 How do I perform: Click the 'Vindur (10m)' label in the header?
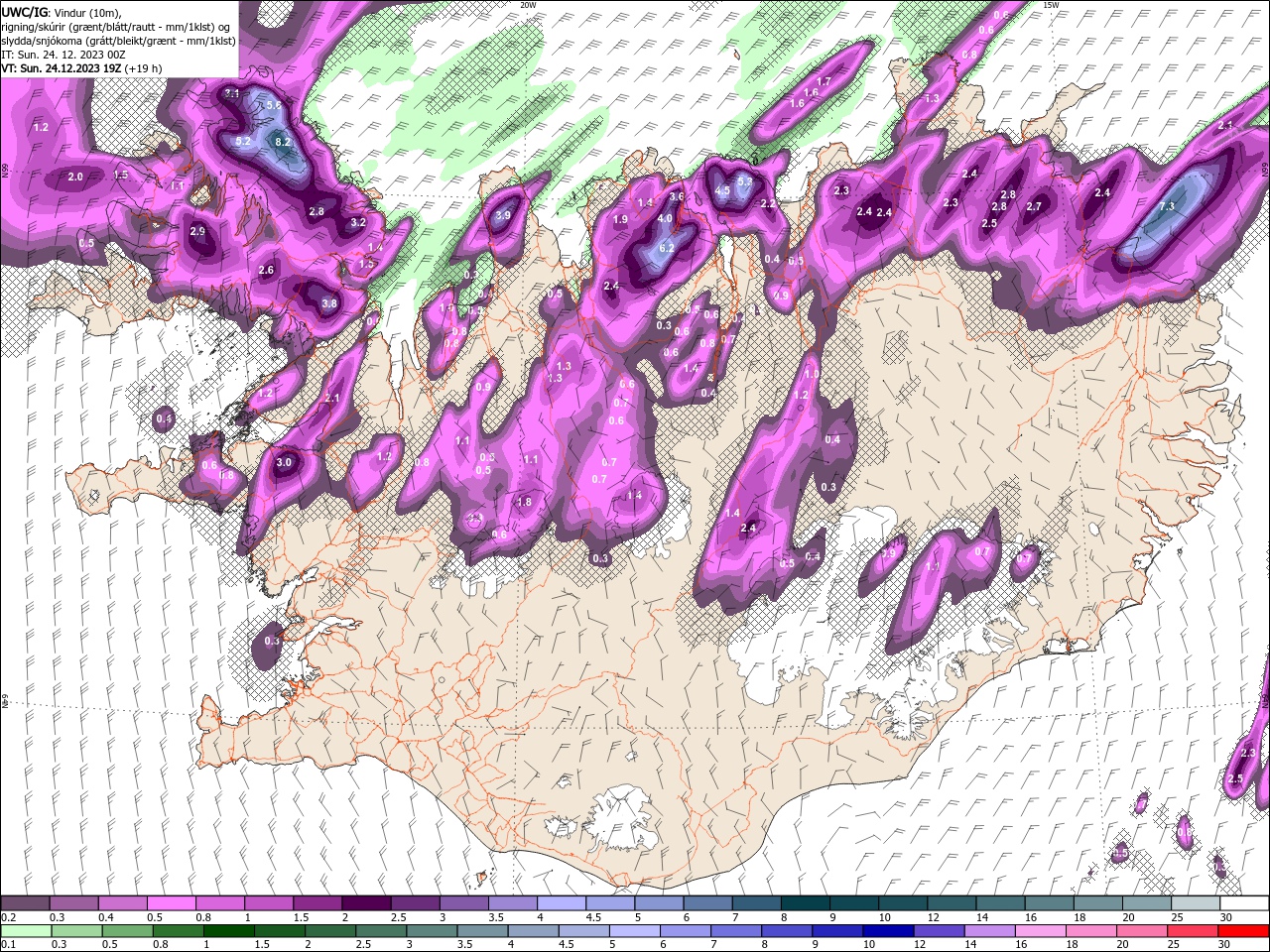85,12
